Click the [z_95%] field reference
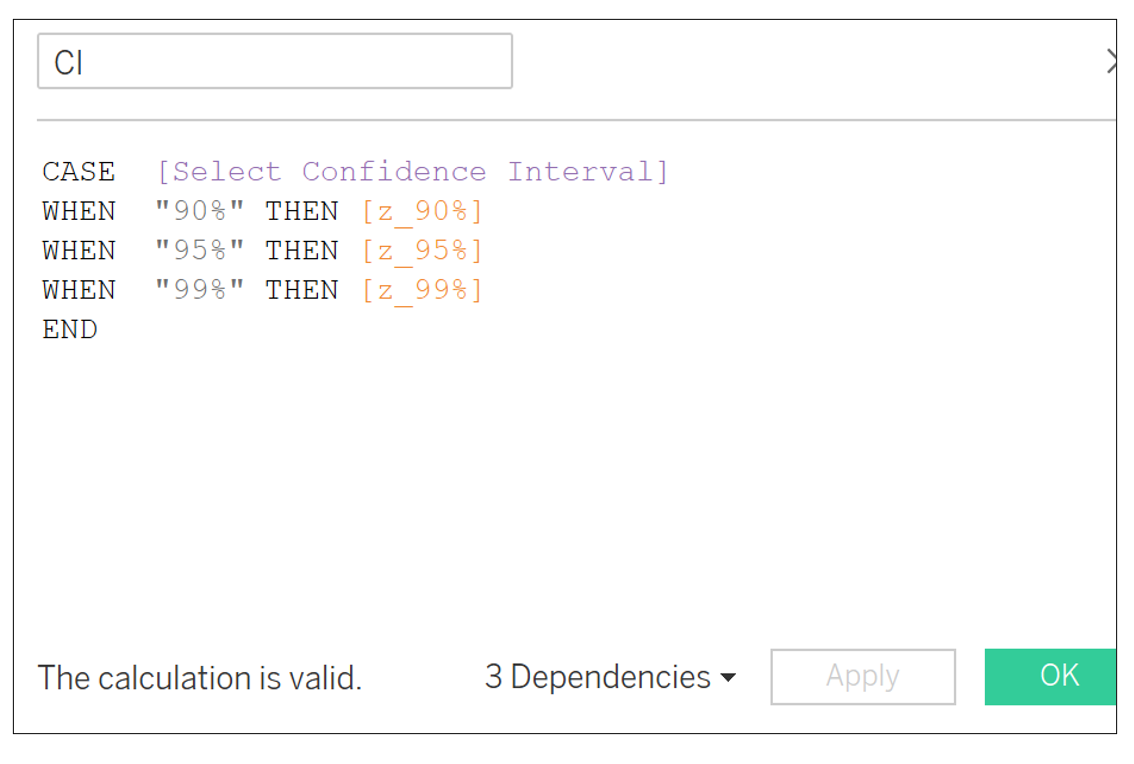 [422, 250]
